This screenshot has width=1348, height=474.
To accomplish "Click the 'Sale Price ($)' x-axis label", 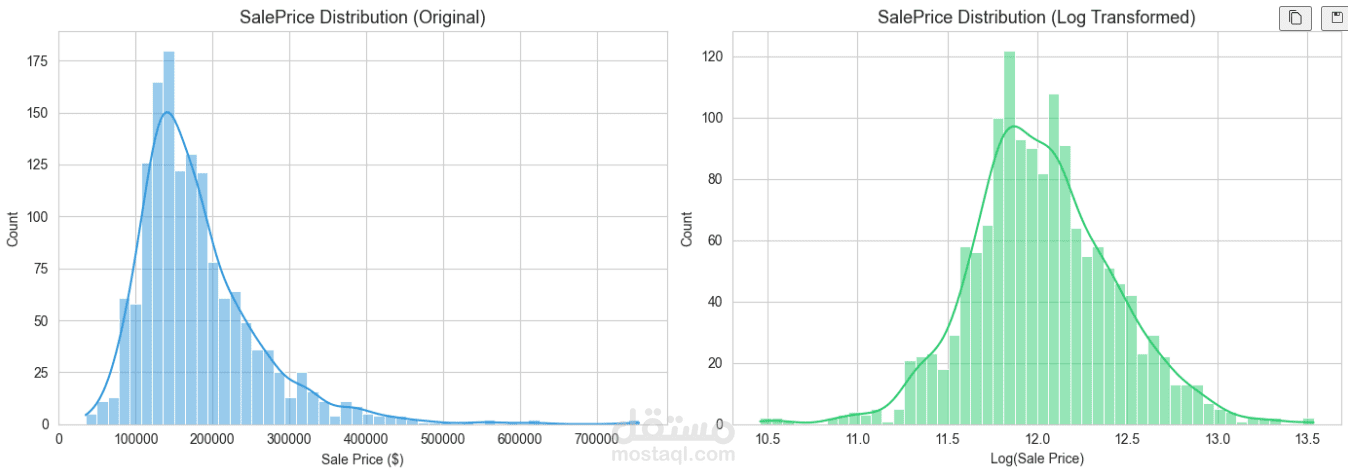I will [362, 459].
